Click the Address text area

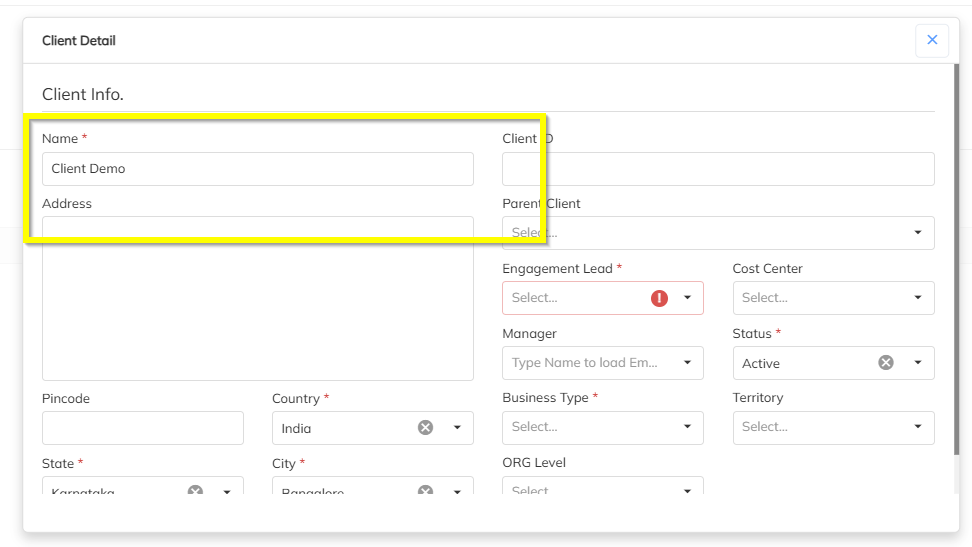[x=257, y=310]
